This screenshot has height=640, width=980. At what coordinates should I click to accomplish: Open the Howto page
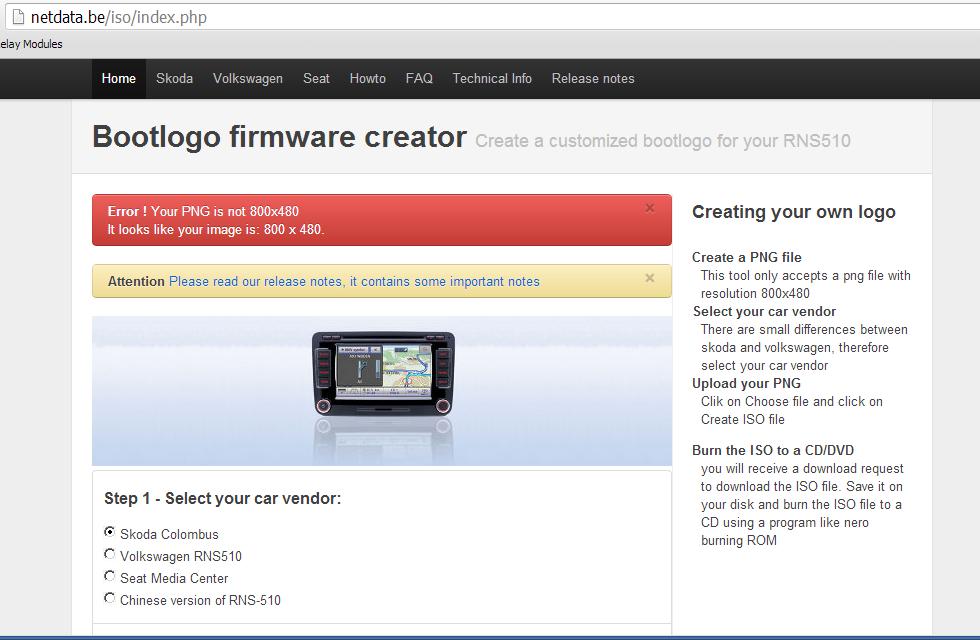tap(367, 78)
